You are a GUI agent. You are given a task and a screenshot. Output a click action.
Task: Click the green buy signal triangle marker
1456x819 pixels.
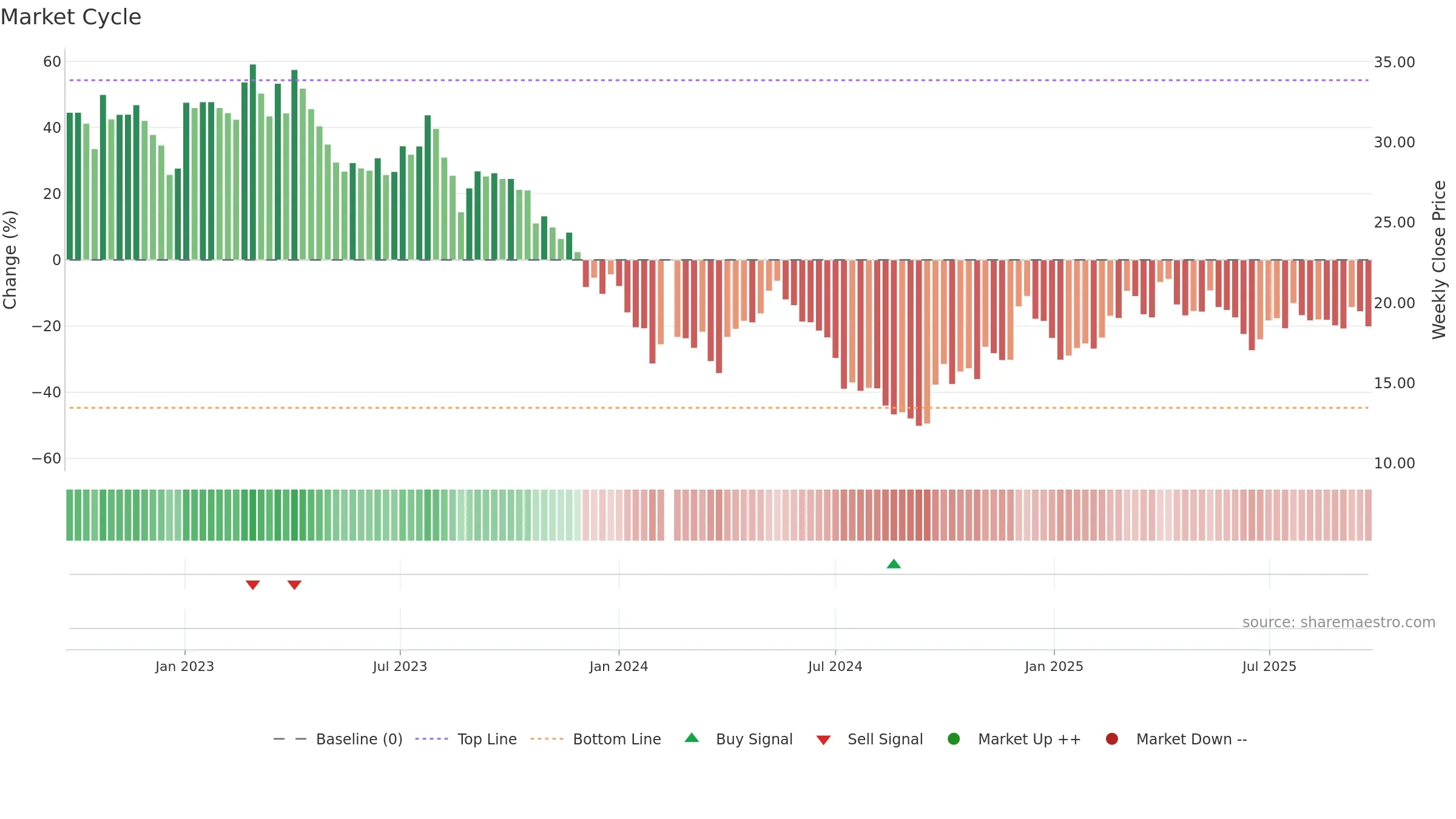(x=894, y=564)
